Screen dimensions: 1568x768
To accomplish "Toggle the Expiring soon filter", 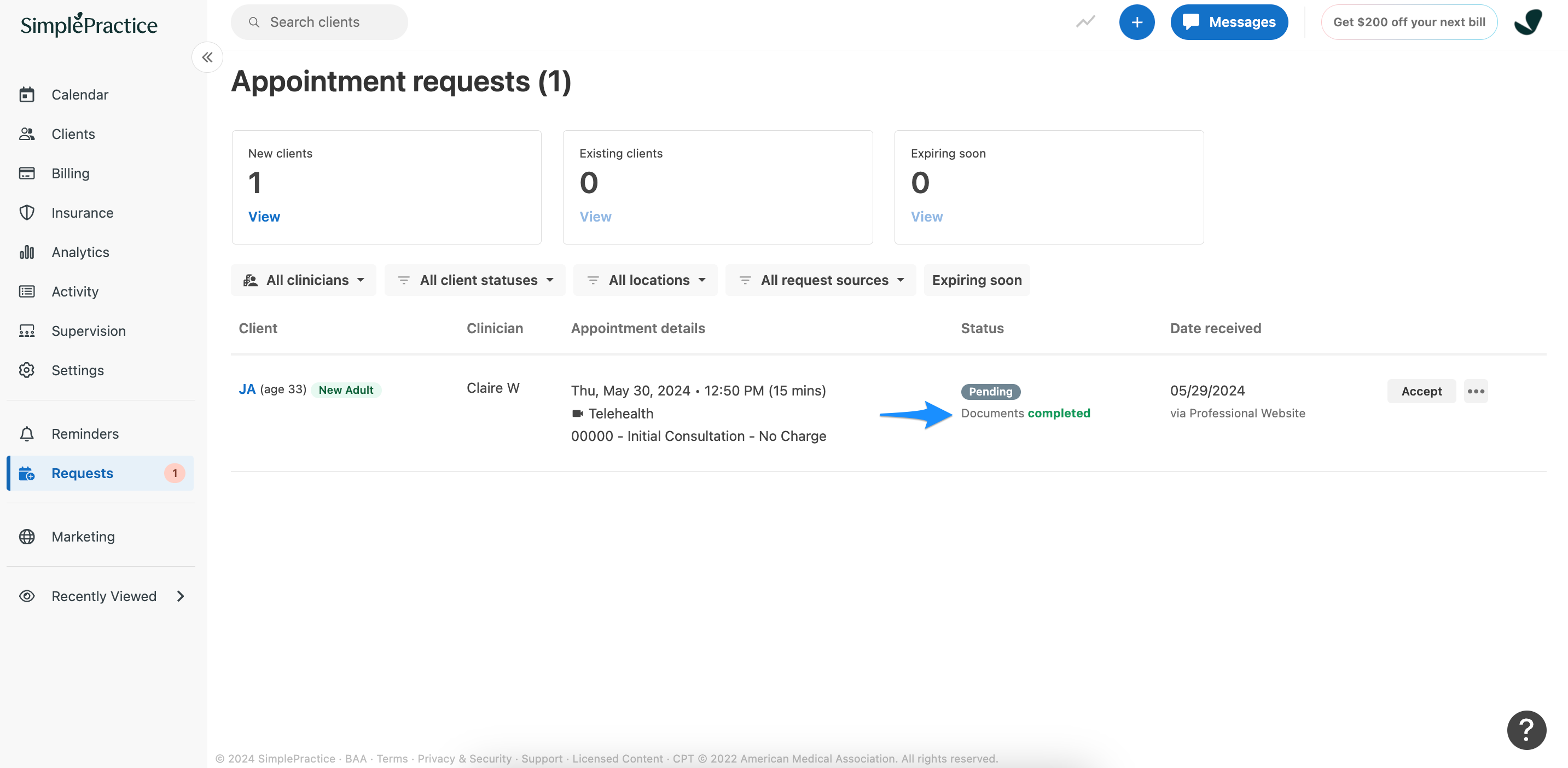I will (x=977, y=280).
